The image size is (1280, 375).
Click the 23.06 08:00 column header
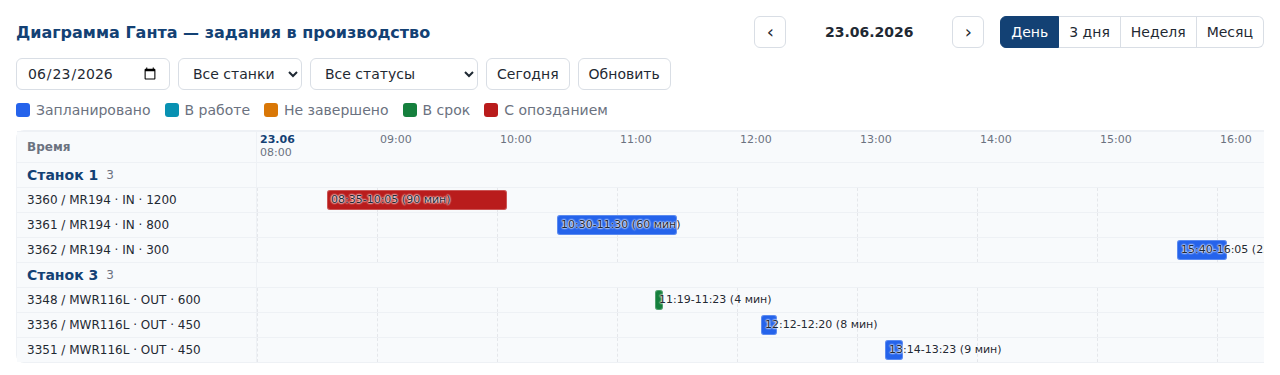pyautogui.click(x=277, y=146)
